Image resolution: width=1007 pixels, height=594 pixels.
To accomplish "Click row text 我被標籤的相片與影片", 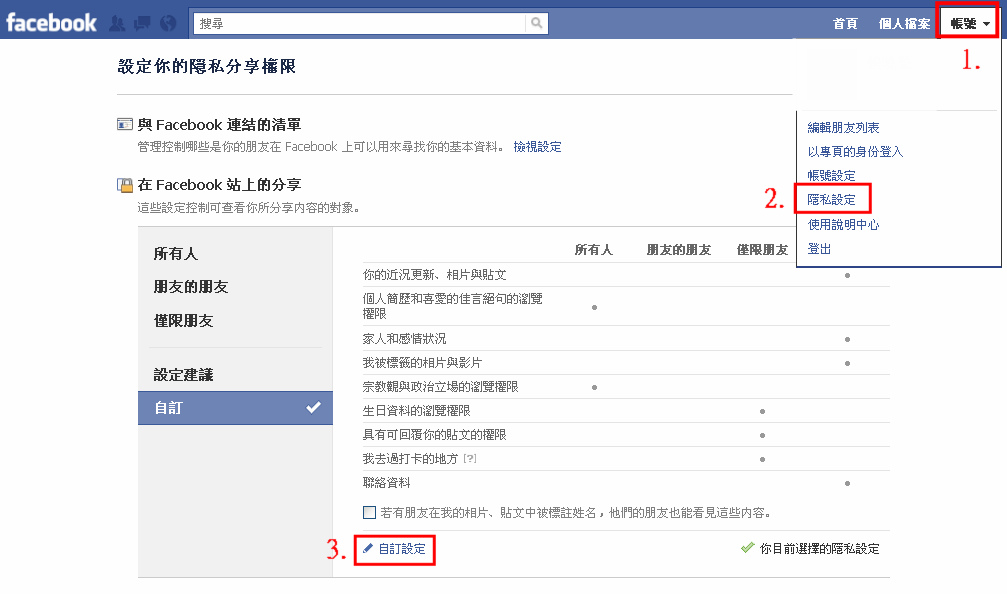I will point(423,363).
